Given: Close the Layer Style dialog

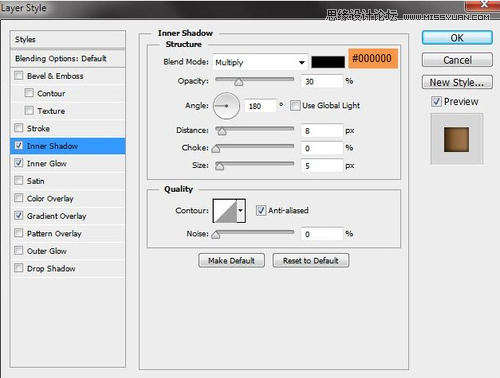Looking at the screenshot, I should pyautogui.click(x=483, y=4).
